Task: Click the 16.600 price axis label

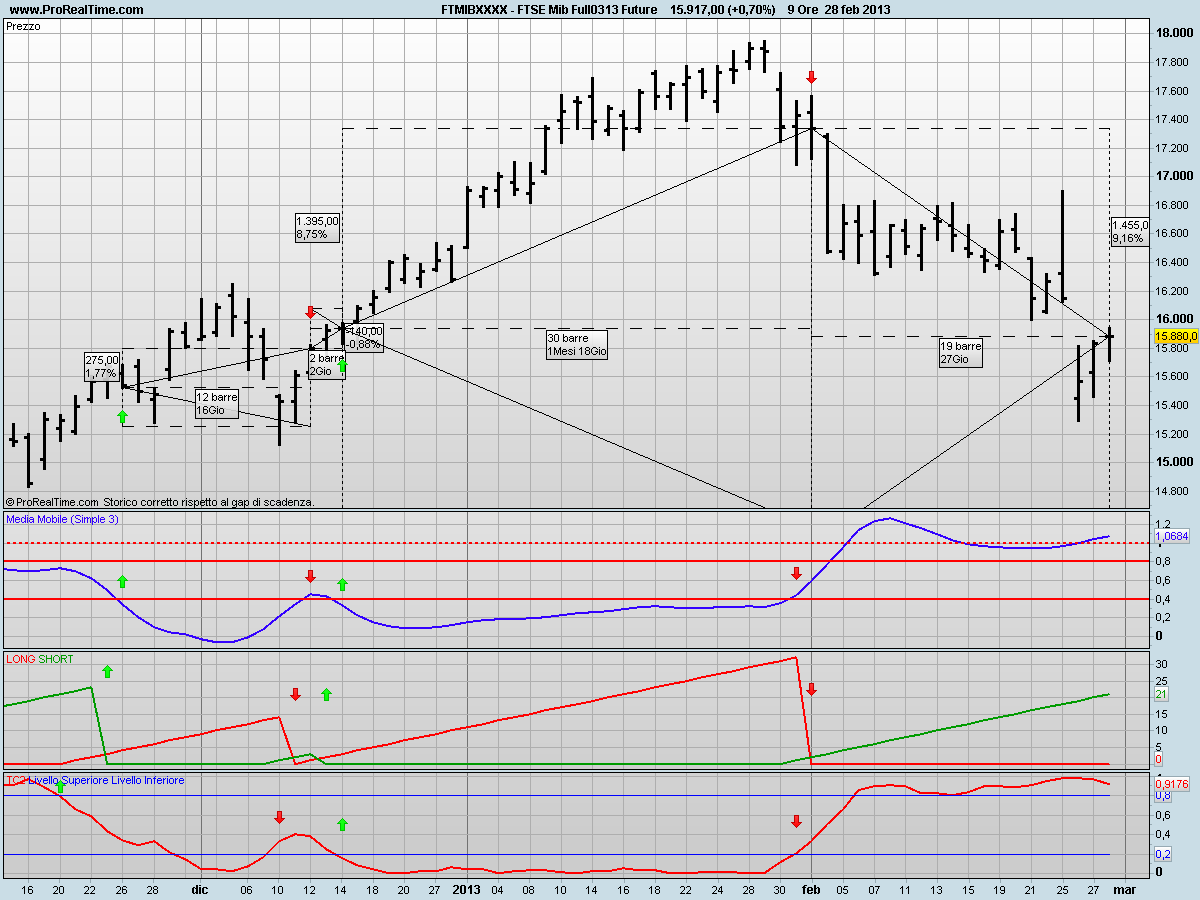Action: (x=1174, y=233)
